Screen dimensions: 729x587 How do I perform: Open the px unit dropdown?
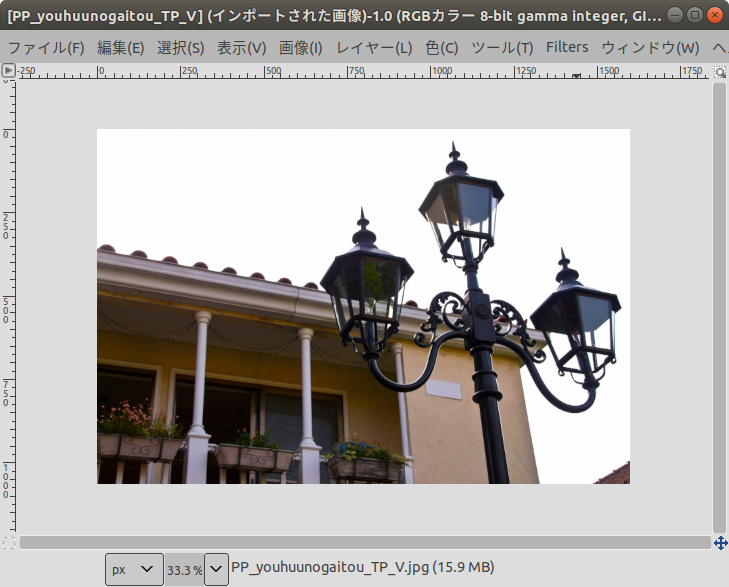click(134, 569)
